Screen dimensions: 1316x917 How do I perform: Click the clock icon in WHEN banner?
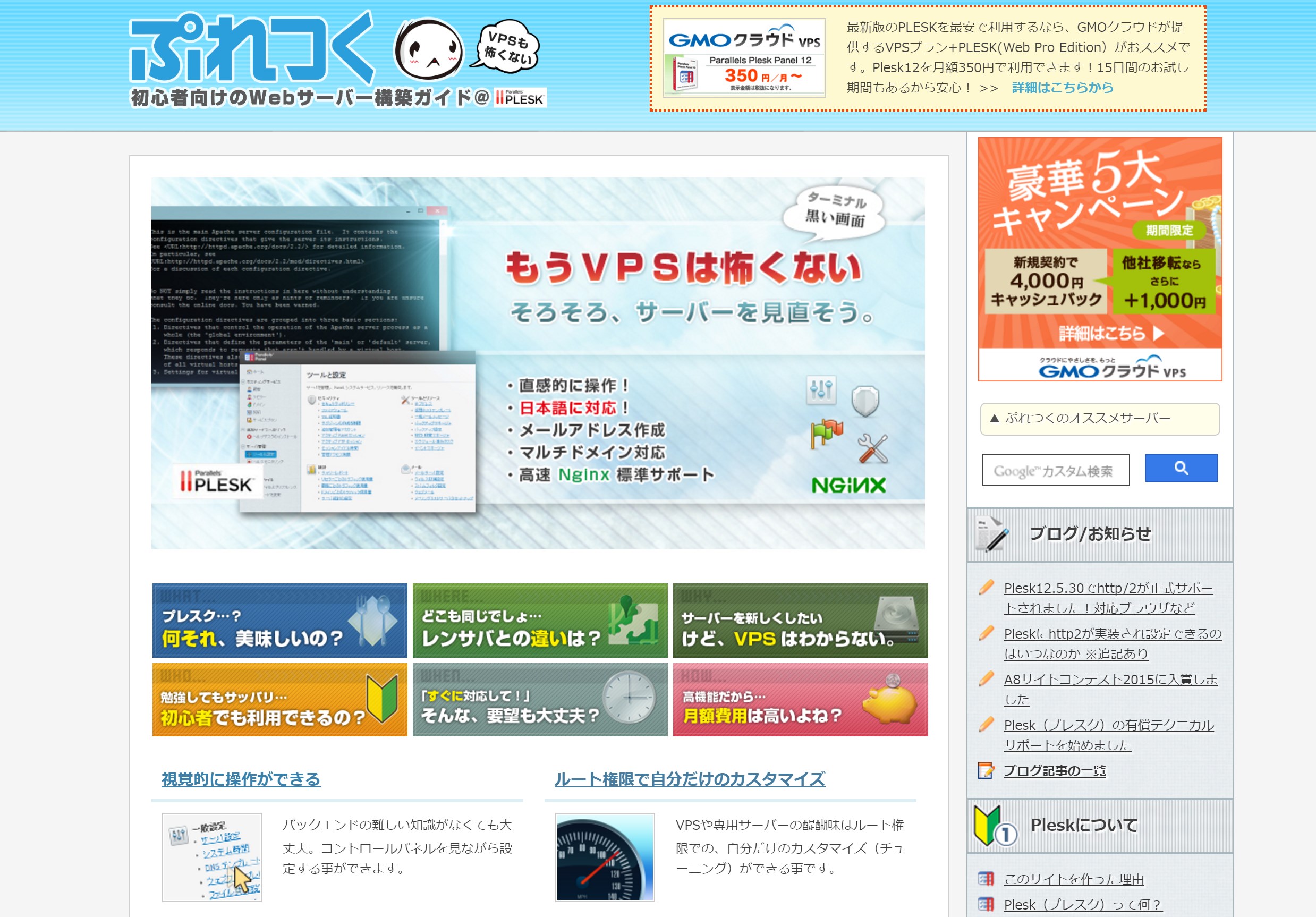click(630, 697)
